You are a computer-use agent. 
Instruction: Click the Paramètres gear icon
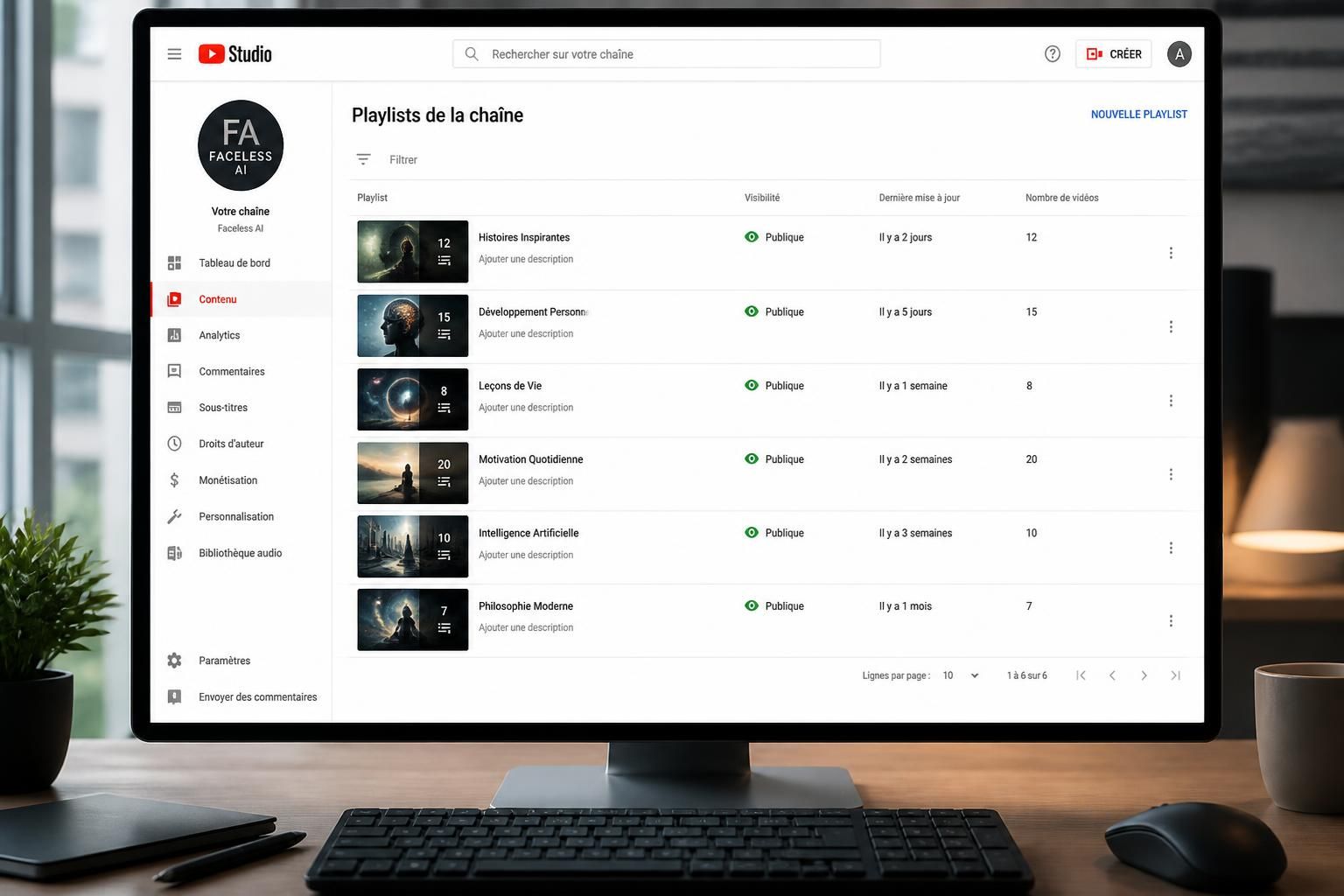pos(174,661)
